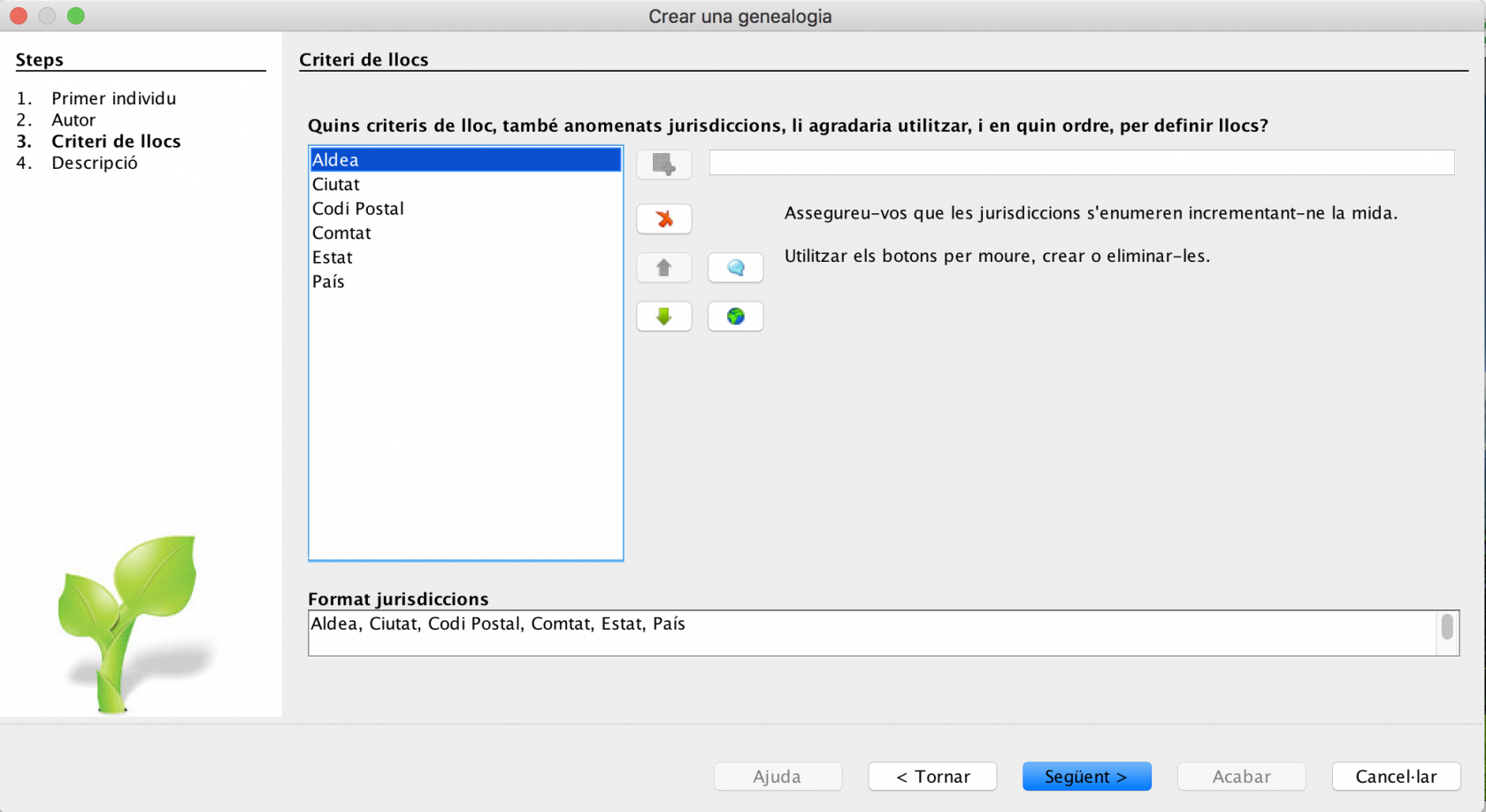Click the < Tornar button
Screen dimensions: 1486x812
pyautogui.click(x=932, y=777)
